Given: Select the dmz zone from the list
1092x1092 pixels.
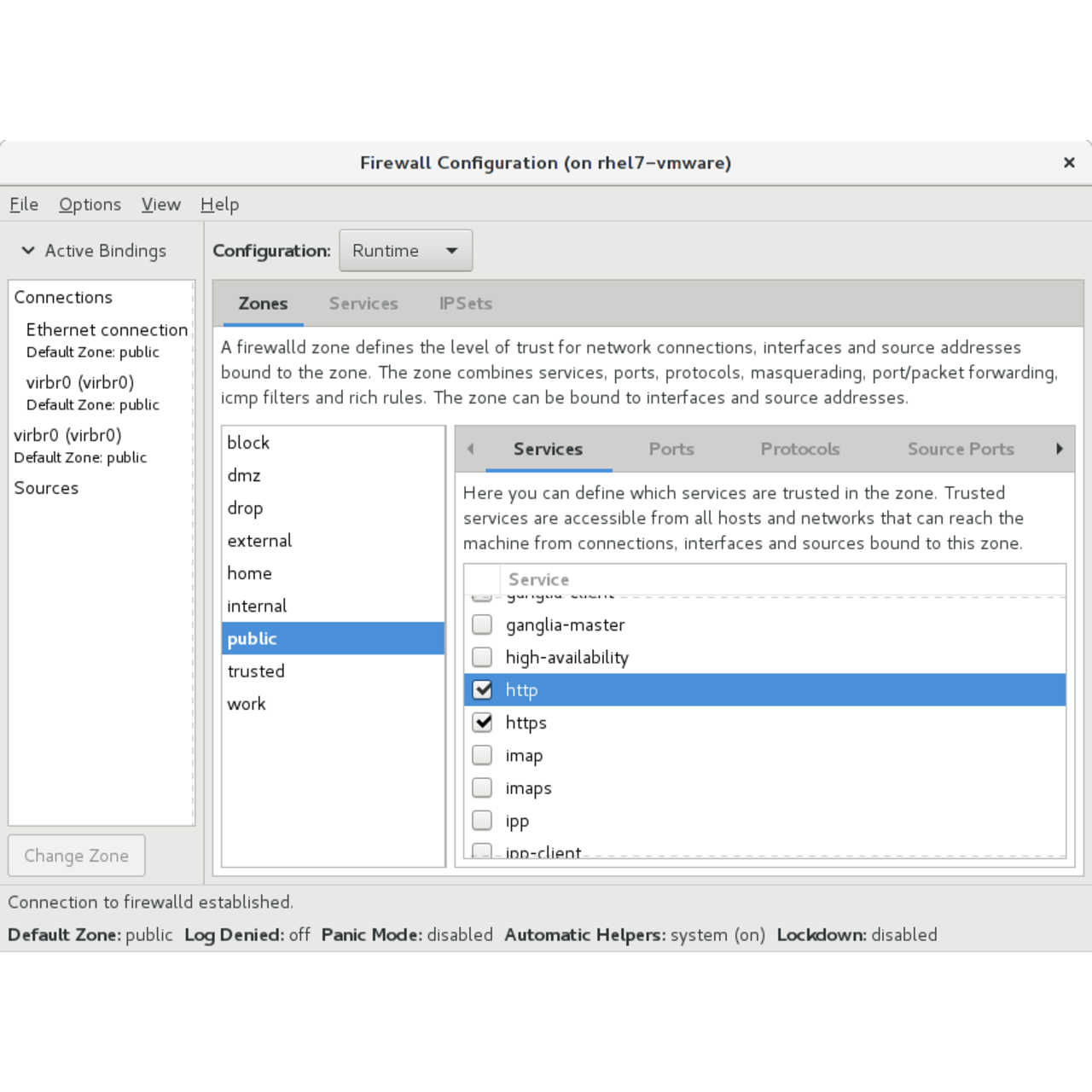Looking at the screenshot, I should pos(244,475).
